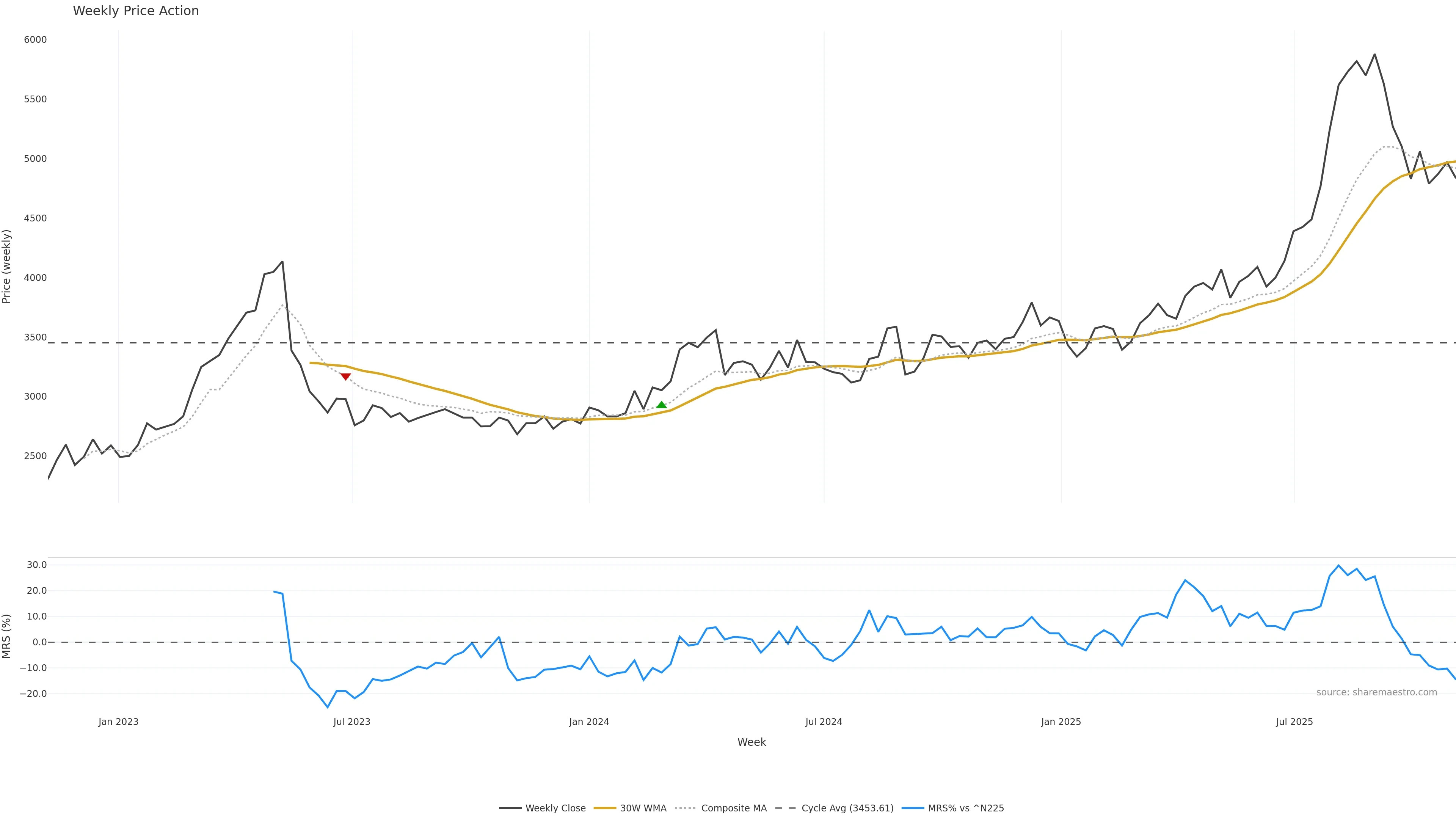The width and height of the screenshot is (1456, 819).
Task: Toggle the MRS% vs ^N225 legend entry
Action: 953,808
